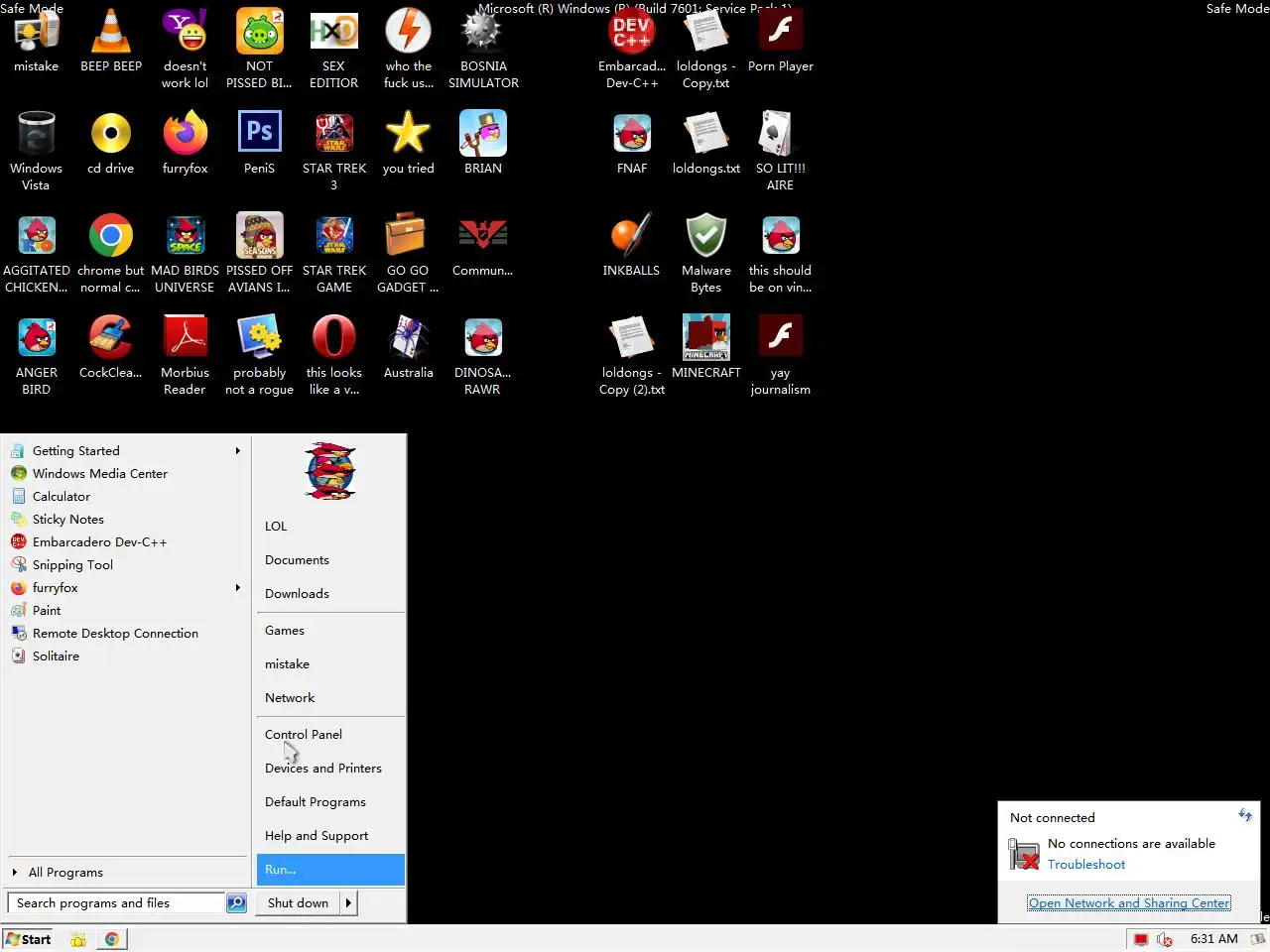Click the search magnifier button
Viewport: 1270px width, 952px height.
(236, 902)
